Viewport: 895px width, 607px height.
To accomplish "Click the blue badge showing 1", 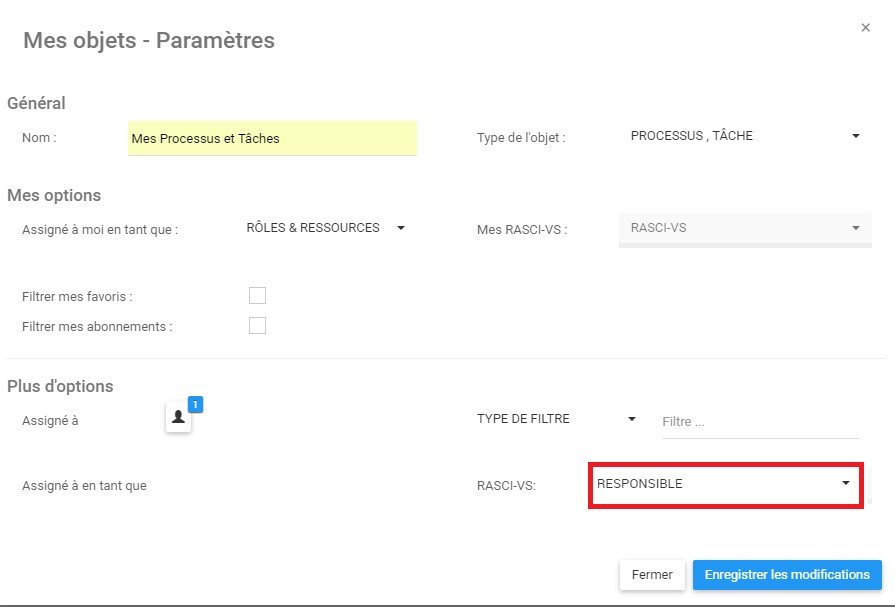I will click(196, 404).
